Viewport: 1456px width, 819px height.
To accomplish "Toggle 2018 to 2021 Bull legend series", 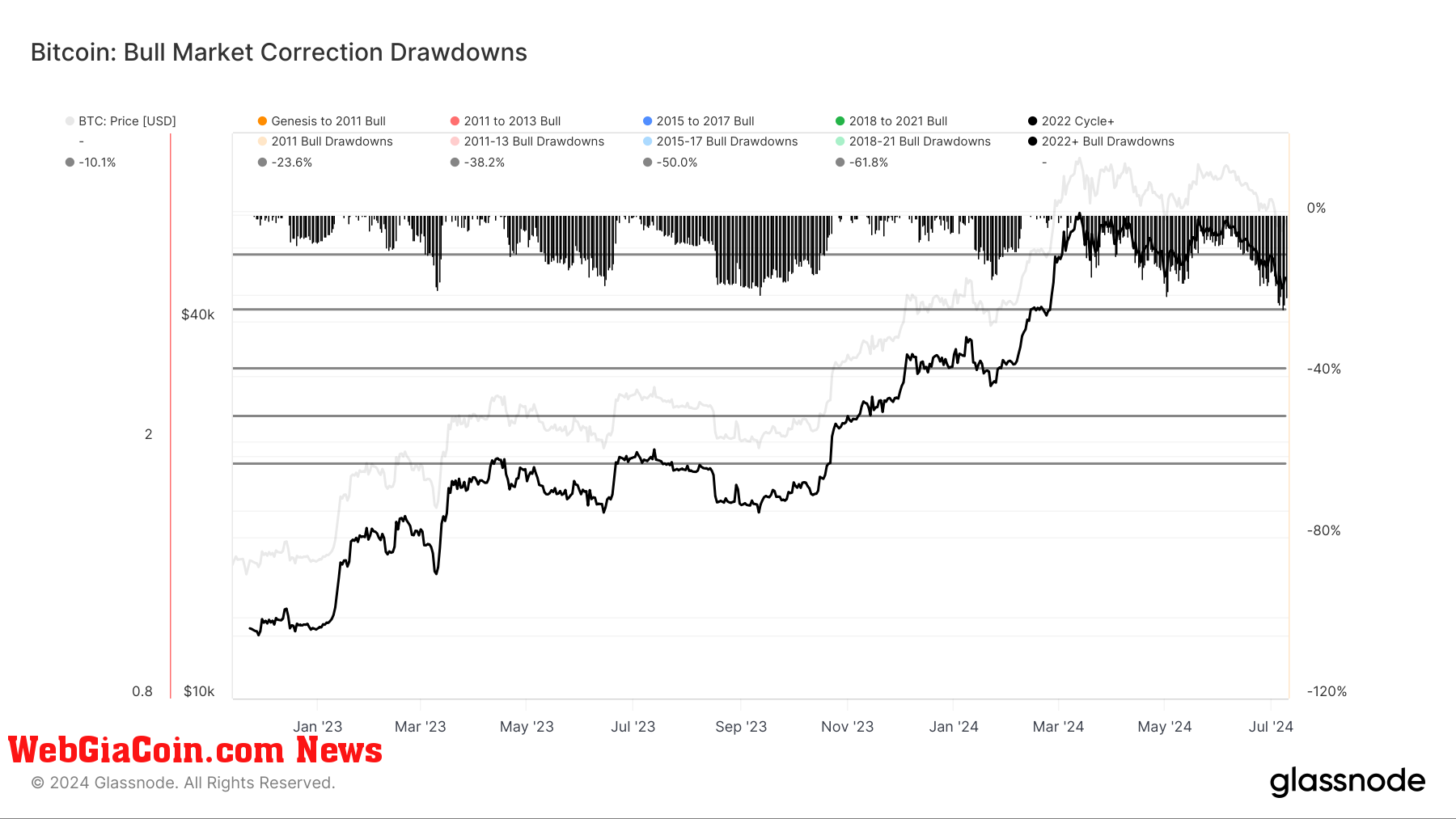I will 891,121.
